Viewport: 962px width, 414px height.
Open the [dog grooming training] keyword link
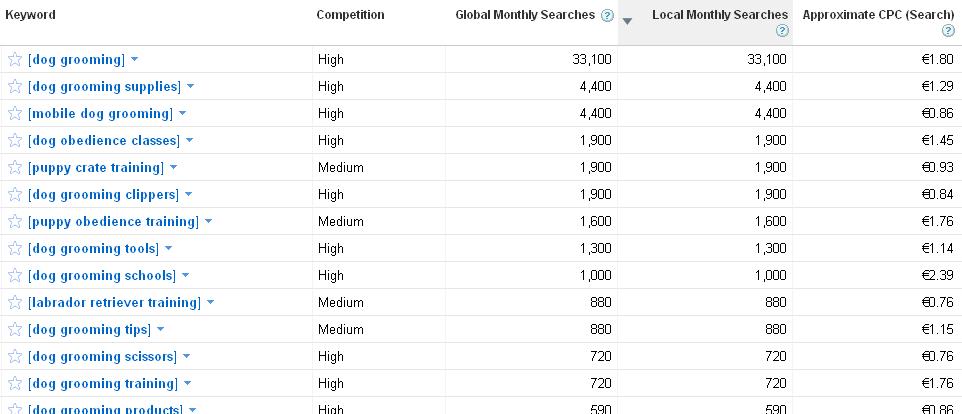click(x=102, y=383)
